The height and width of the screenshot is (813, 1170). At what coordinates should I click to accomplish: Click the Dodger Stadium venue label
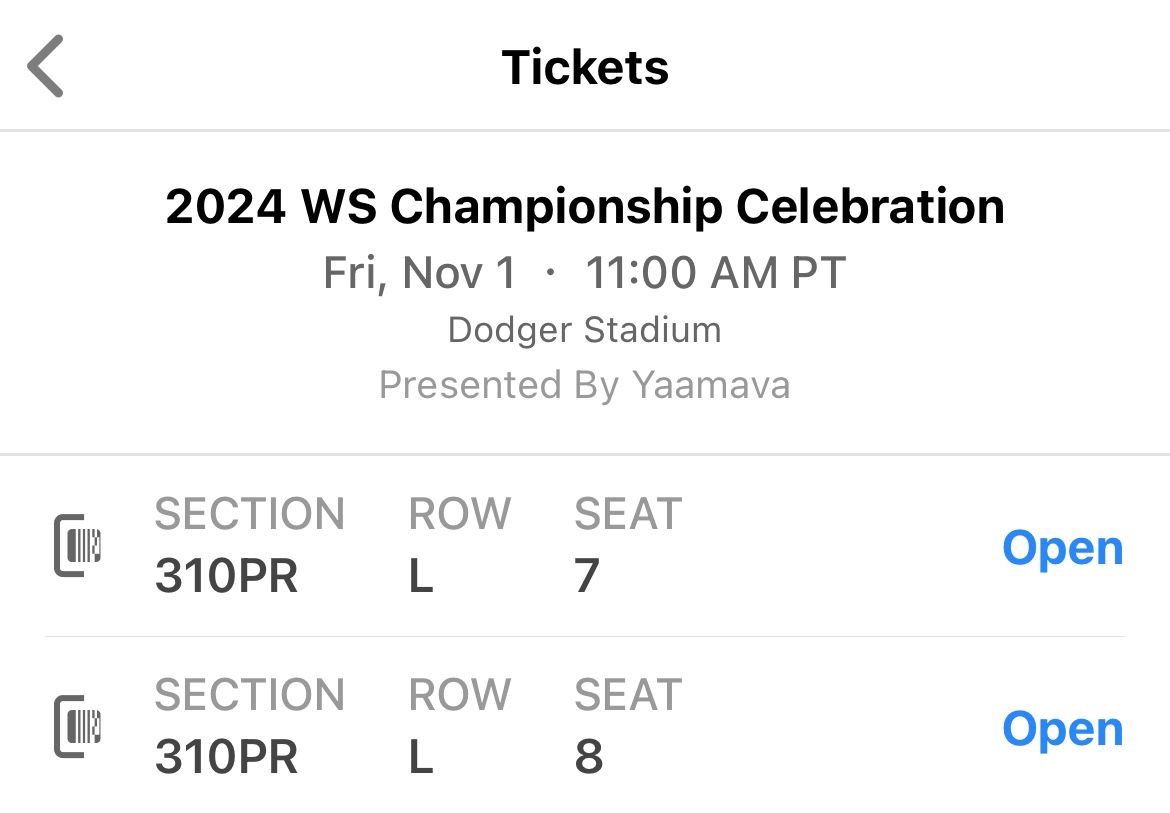click(585, 329)
